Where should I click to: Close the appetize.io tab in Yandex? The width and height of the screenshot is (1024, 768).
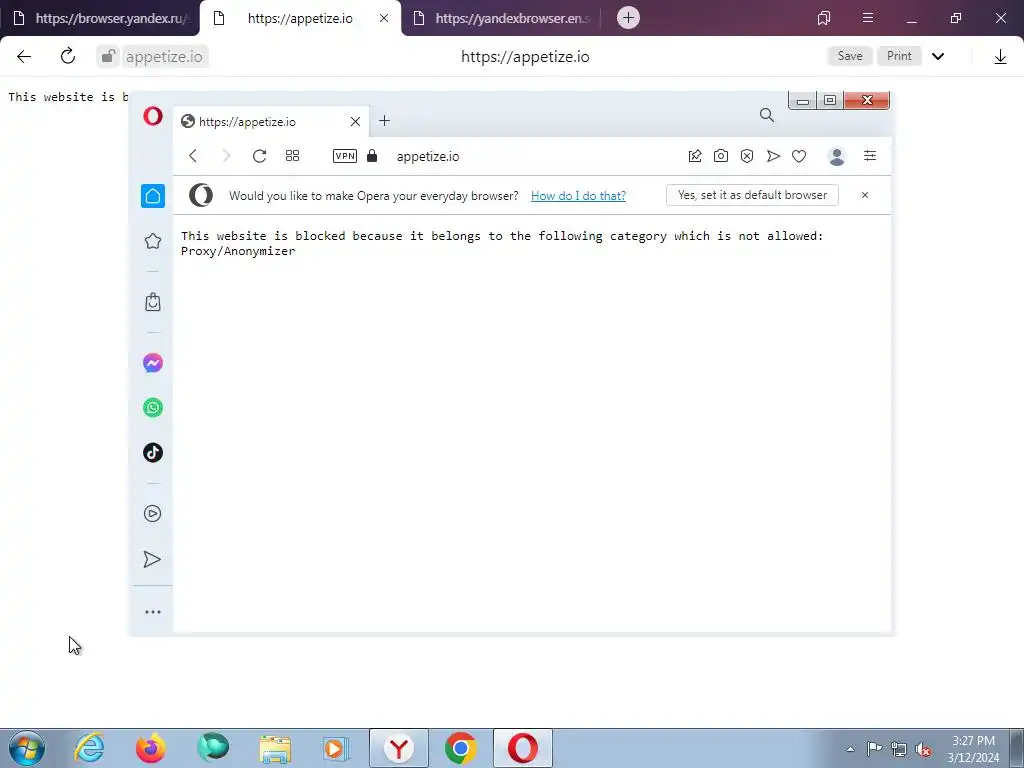coord(384,18)
